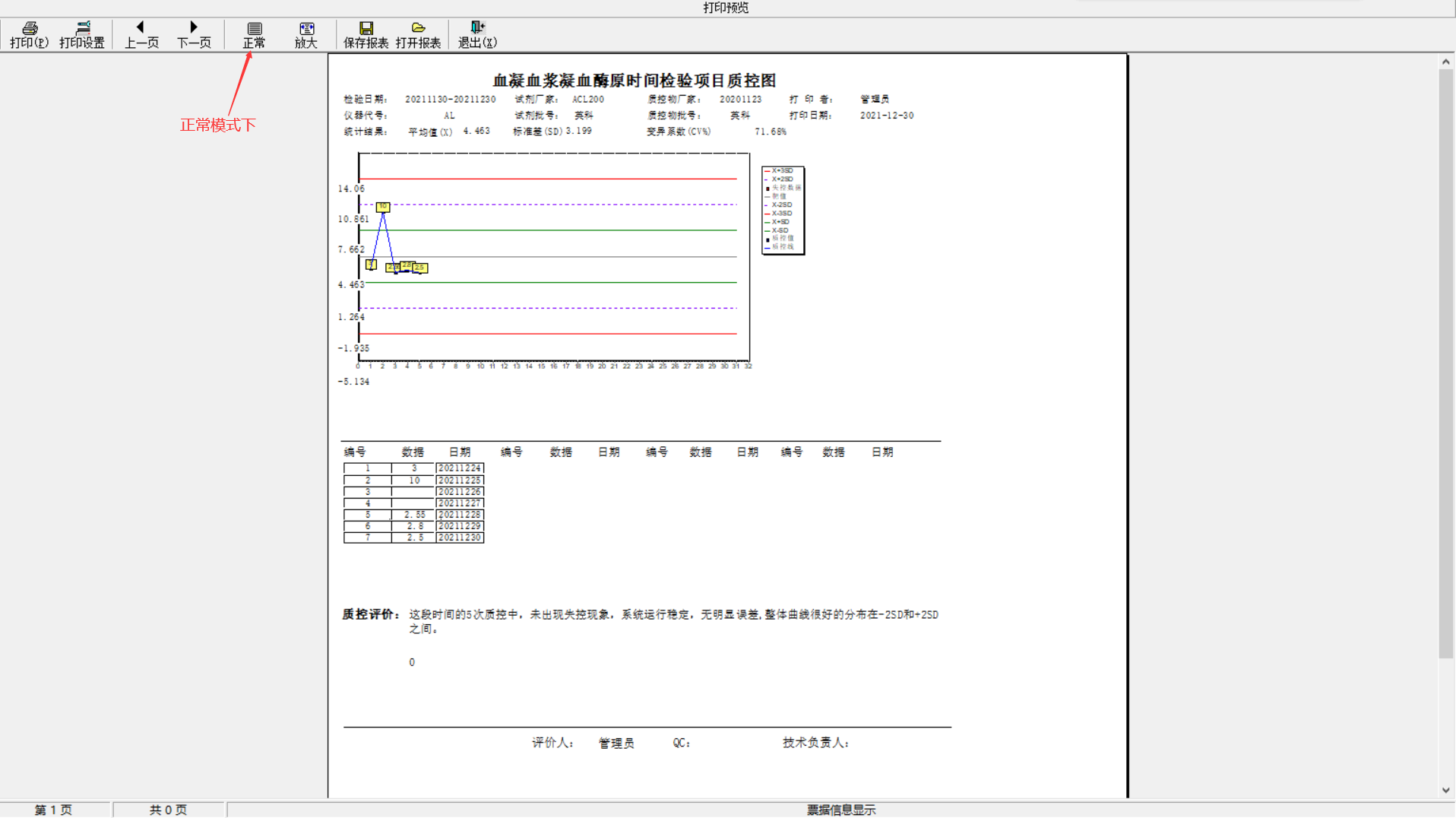Click the 质控物批号 label
The height and width of the screenshot is (818, 1456).
pyautogui.click(x=675, y=116)
